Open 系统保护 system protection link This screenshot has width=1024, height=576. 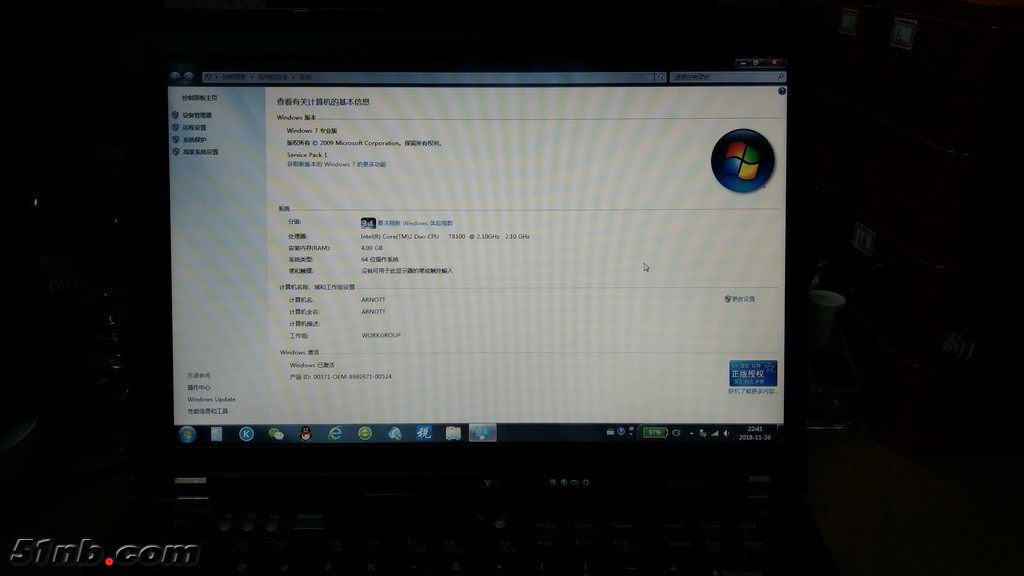(x=194, y=140)
